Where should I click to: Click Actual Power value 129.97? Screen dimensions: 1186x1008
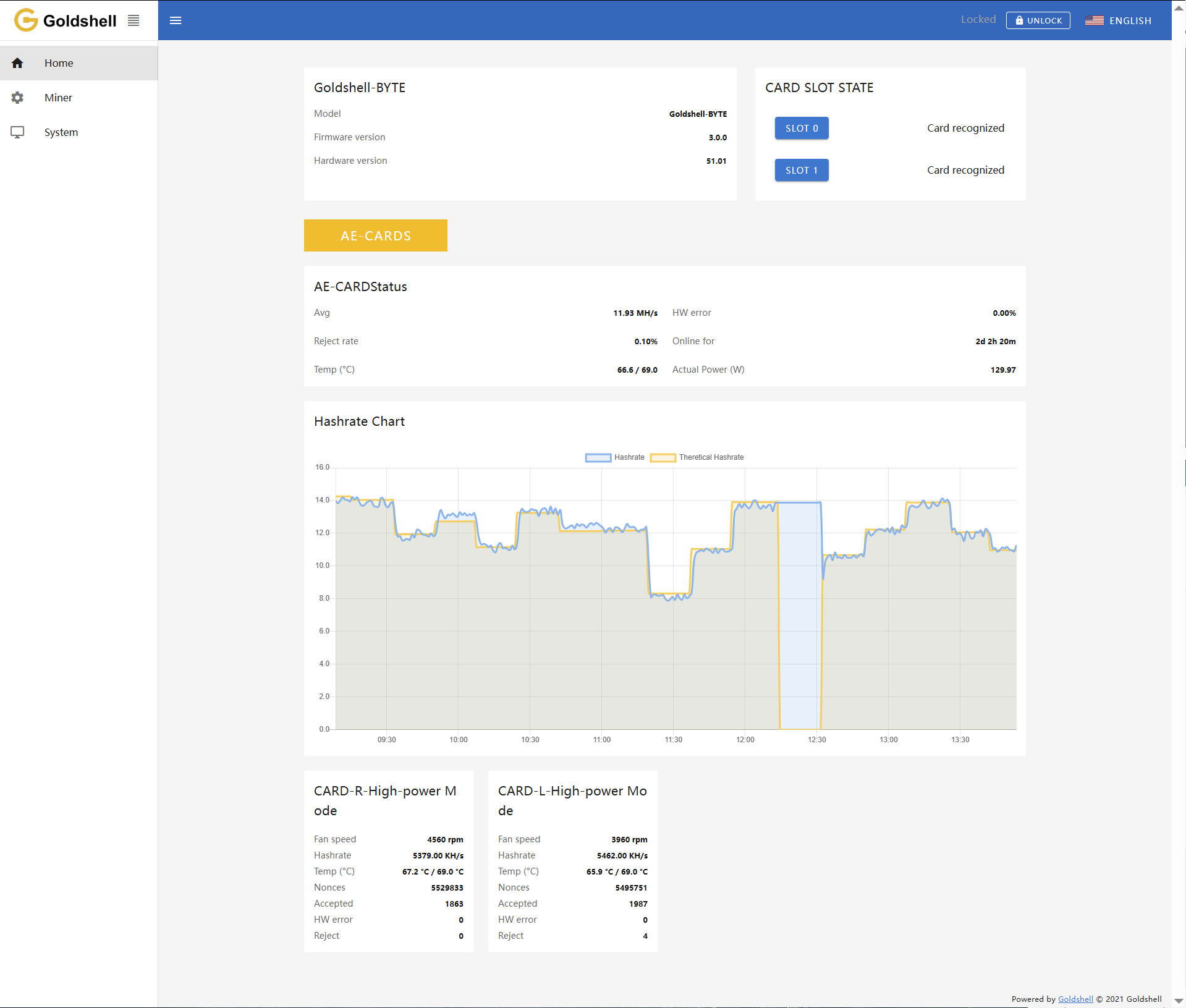pyautogui.click(x=1003, y=370)
